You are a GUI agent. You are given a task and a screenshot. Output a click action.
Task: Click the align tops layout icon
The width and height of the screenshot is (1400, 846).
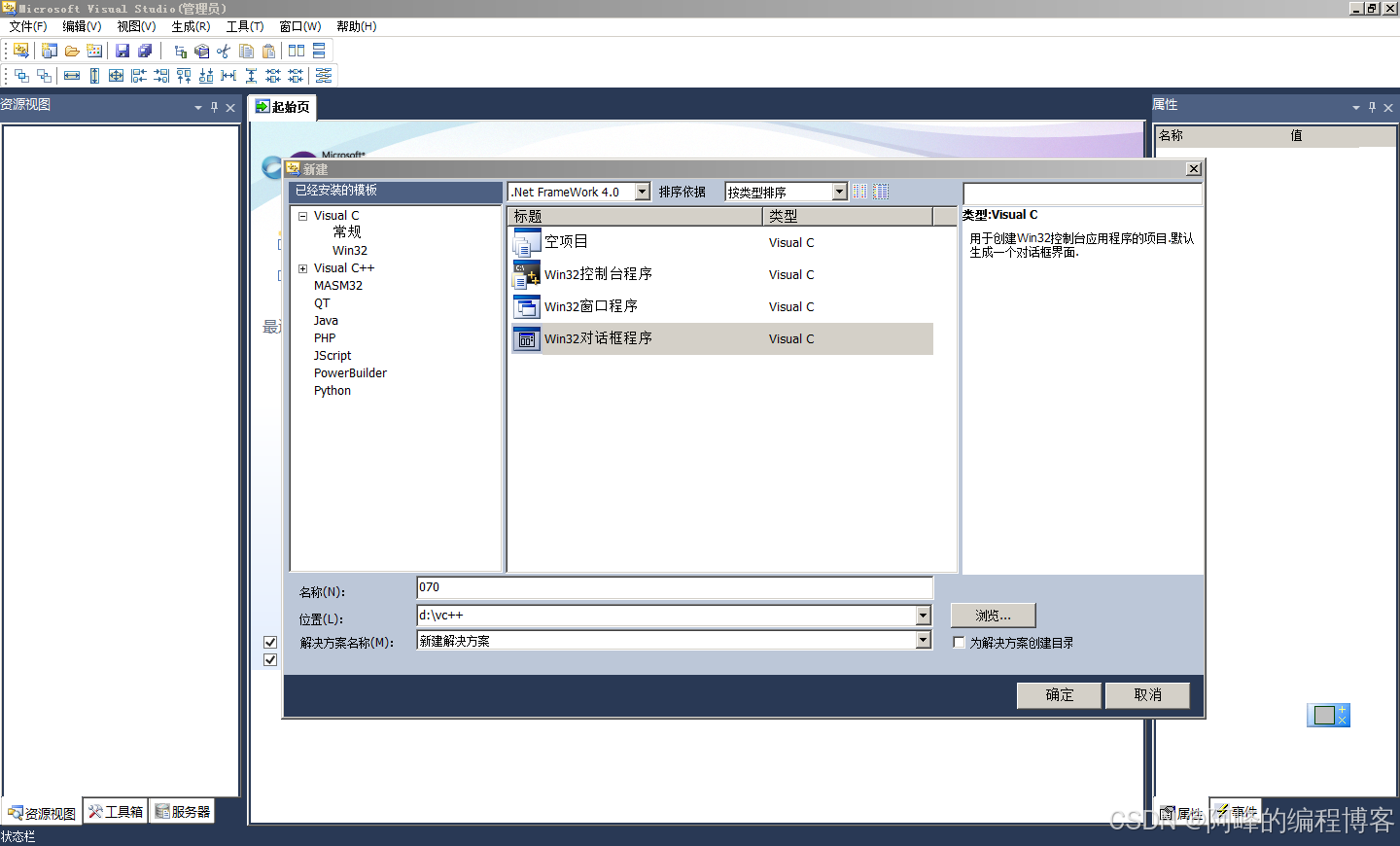(184, 75)
